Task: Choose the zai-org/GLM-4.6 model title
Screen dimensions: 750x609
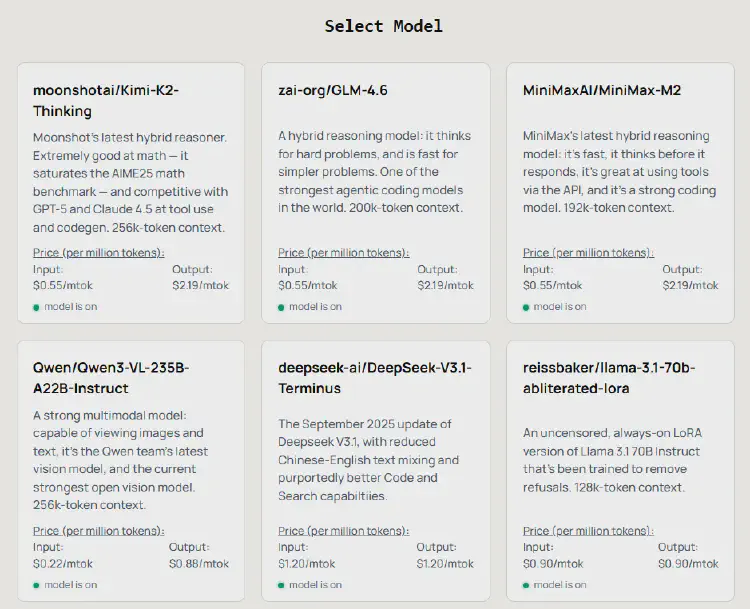Action: [333, 90]
